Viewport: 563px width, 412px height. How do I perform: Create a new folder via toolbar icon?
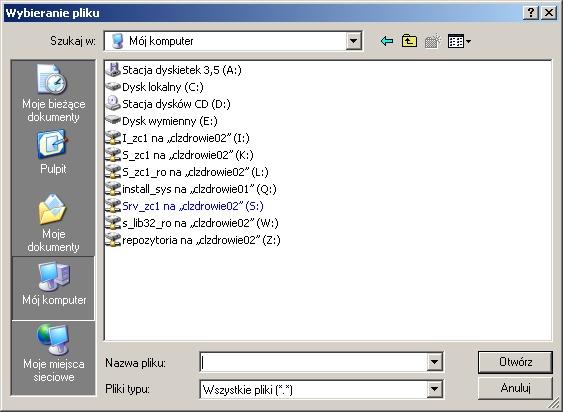point(432,41)
